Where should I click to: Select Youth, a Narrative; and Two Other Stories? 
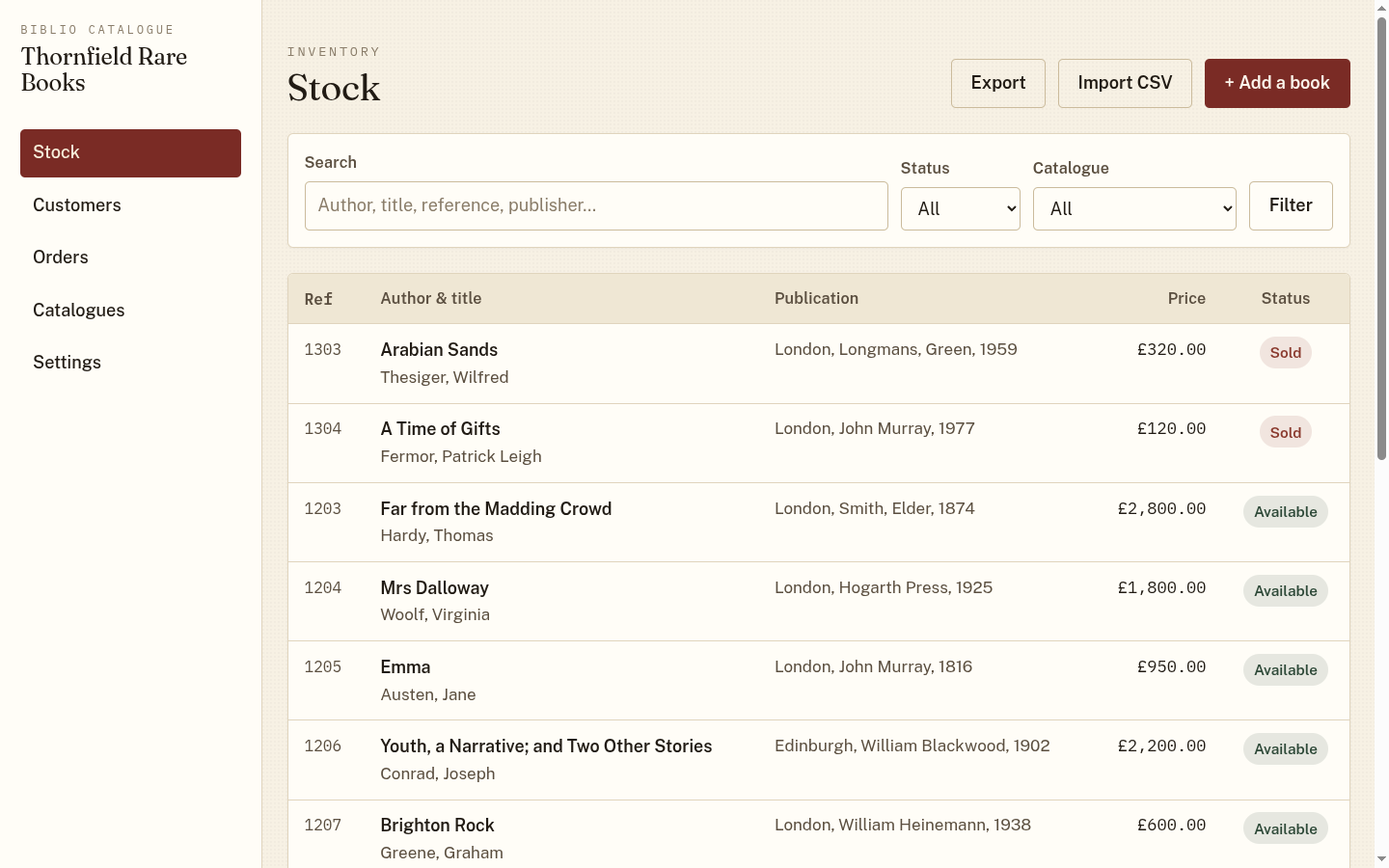(x=546, y=746)
